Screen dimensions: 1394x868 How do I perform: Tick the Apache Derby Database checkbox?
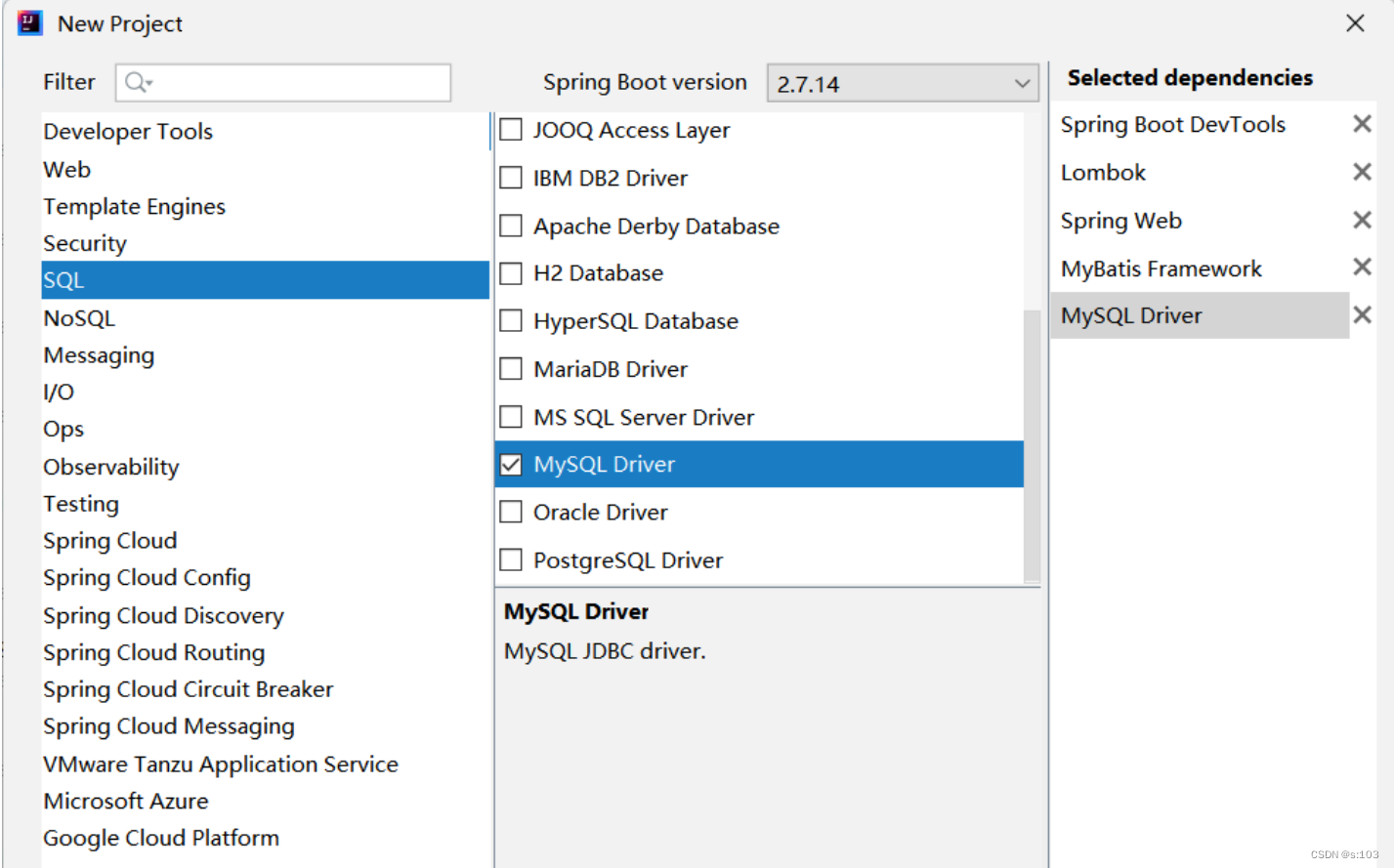(x=511, y=226)
